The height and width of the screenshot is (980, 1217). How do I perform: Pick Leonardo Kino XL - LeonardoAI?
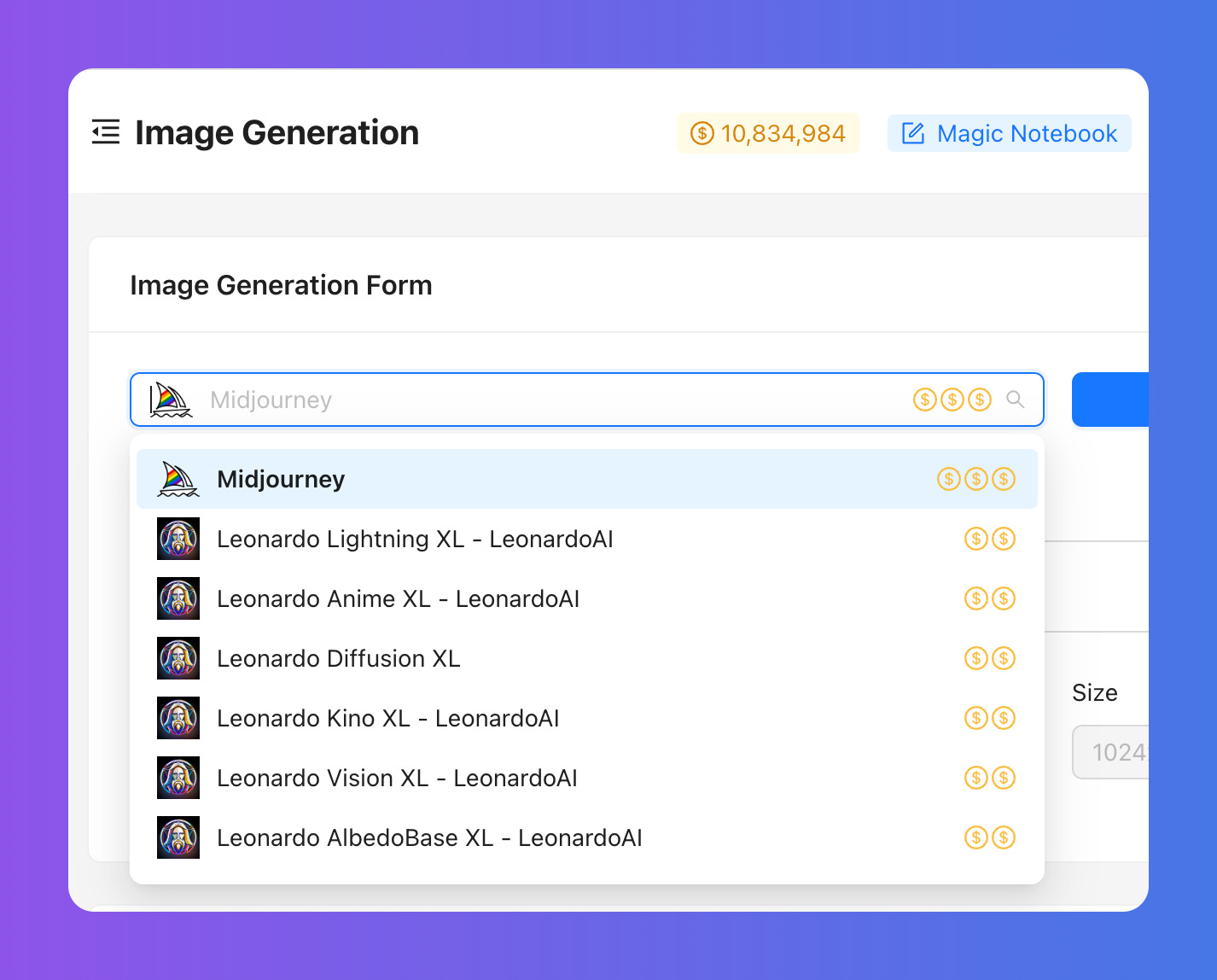[587, 718]
